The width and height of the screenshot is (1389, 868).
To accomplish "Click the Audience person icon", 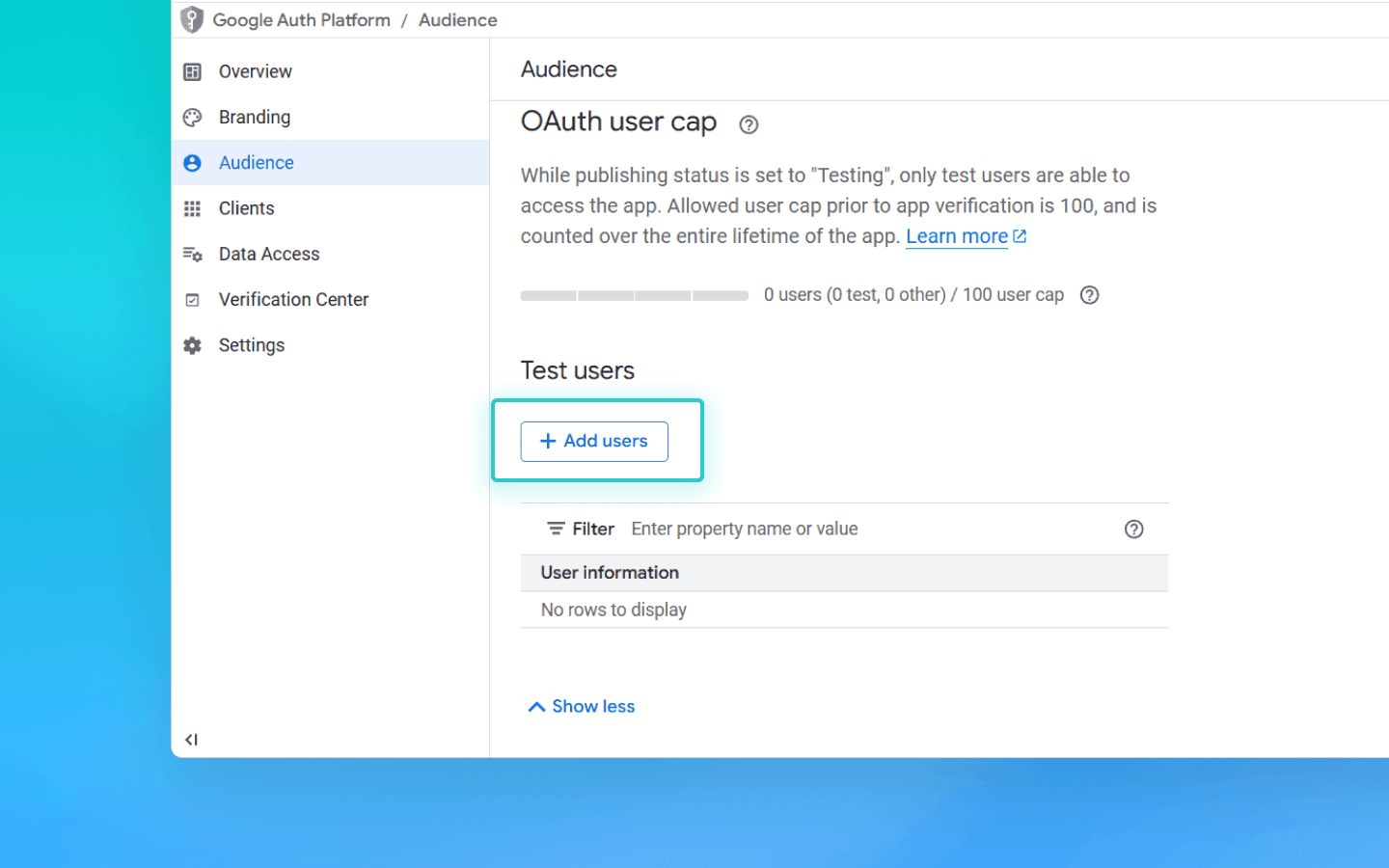I will pos(192,162).
